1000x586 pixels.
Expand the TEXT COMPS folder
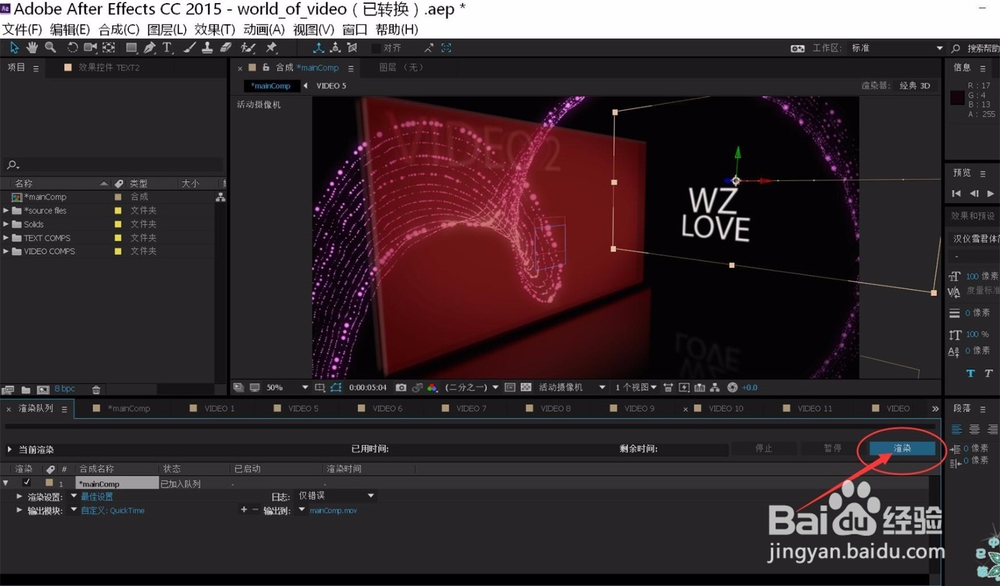(6, 238)
